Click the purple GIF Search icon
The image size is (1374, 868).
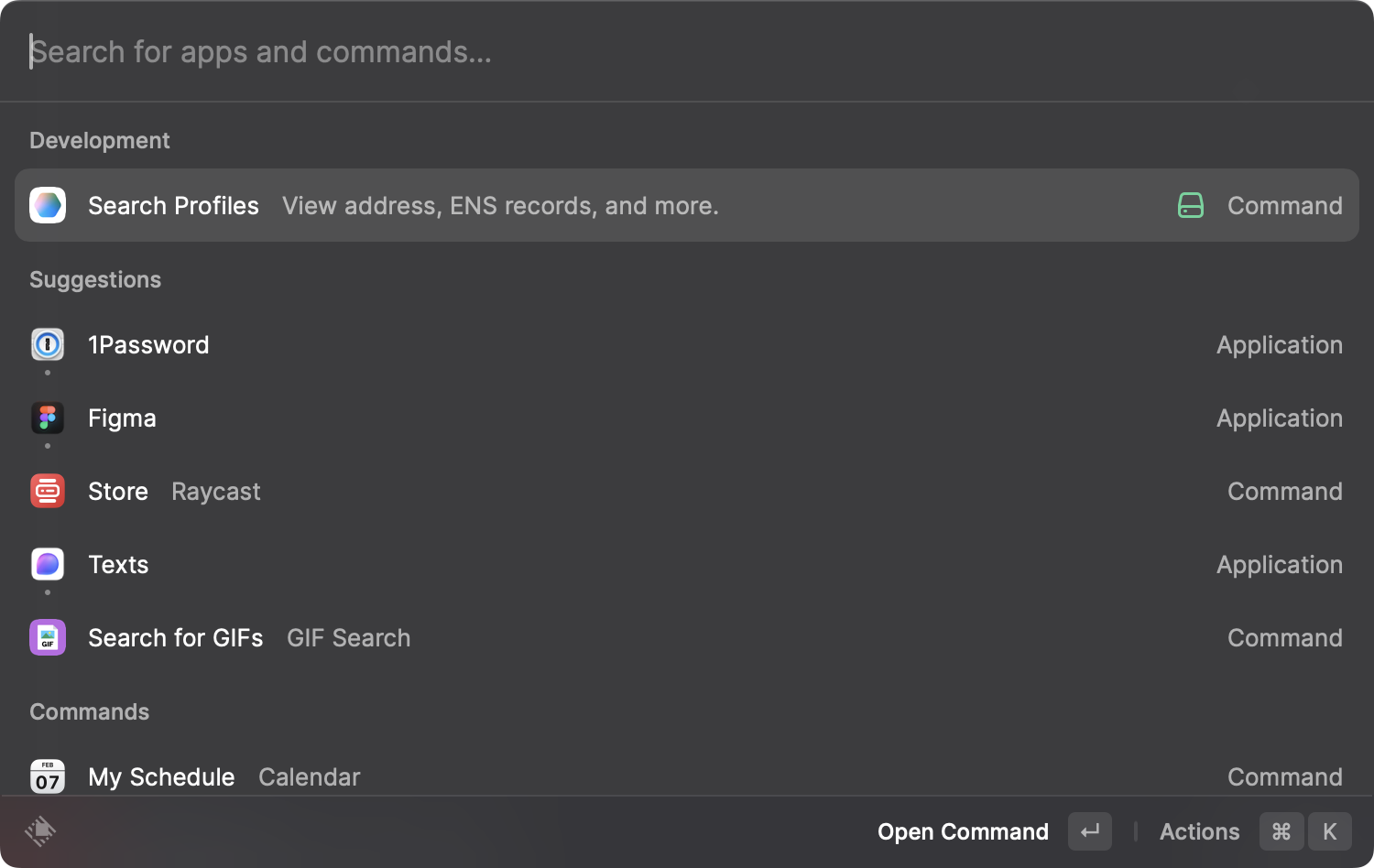pyautogui.click(x=48, y=638)
